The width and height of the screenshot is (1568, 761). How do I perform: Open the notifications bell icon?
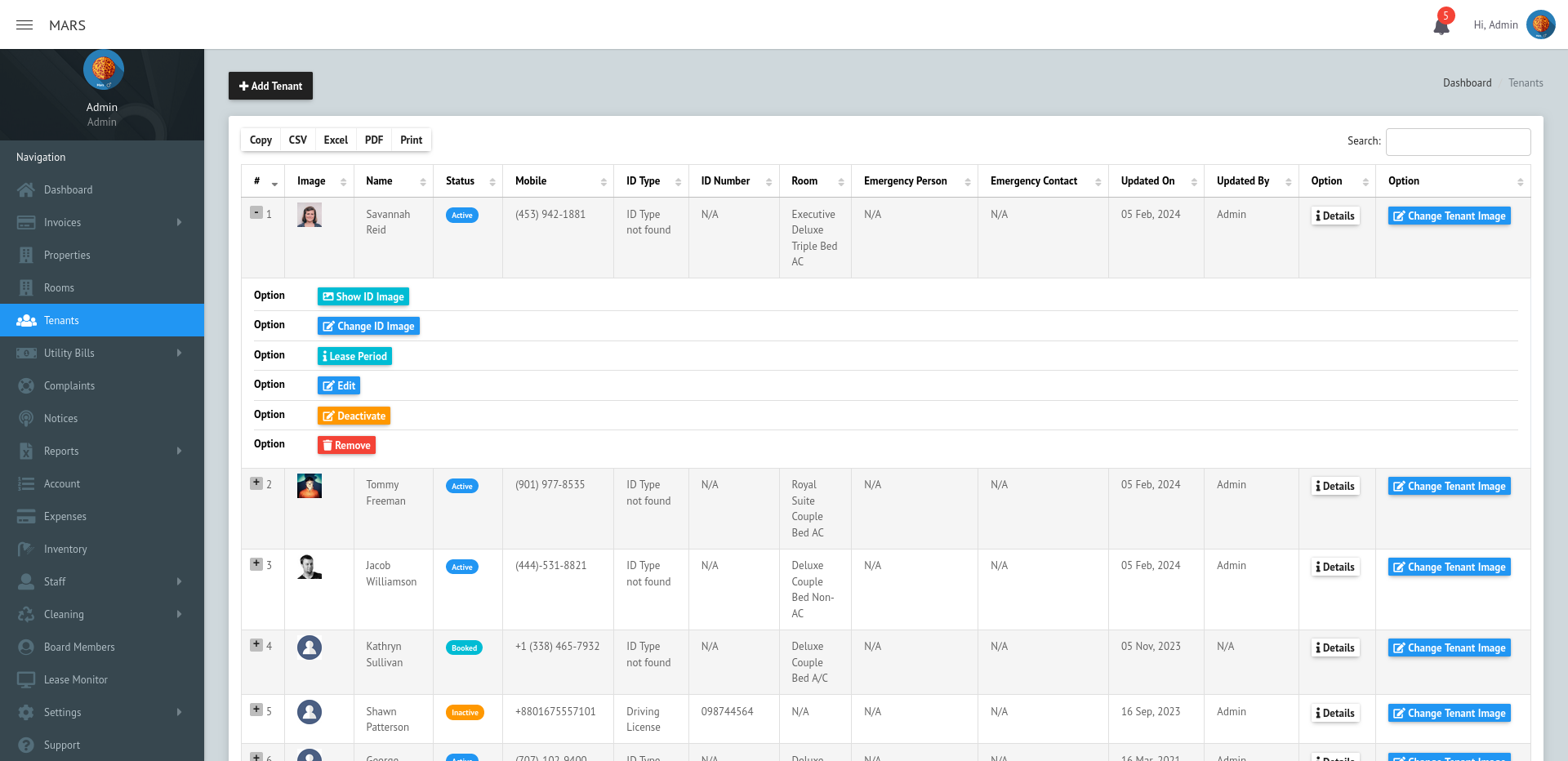click(x=1441, y=25)
